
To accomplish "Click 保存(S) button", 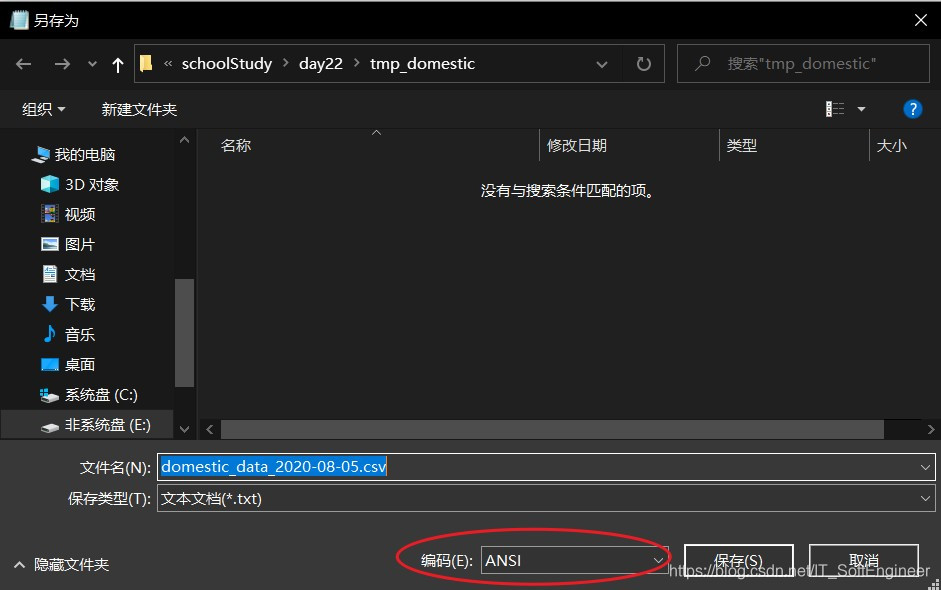I will pyautogui.click(x=739, y=561).
